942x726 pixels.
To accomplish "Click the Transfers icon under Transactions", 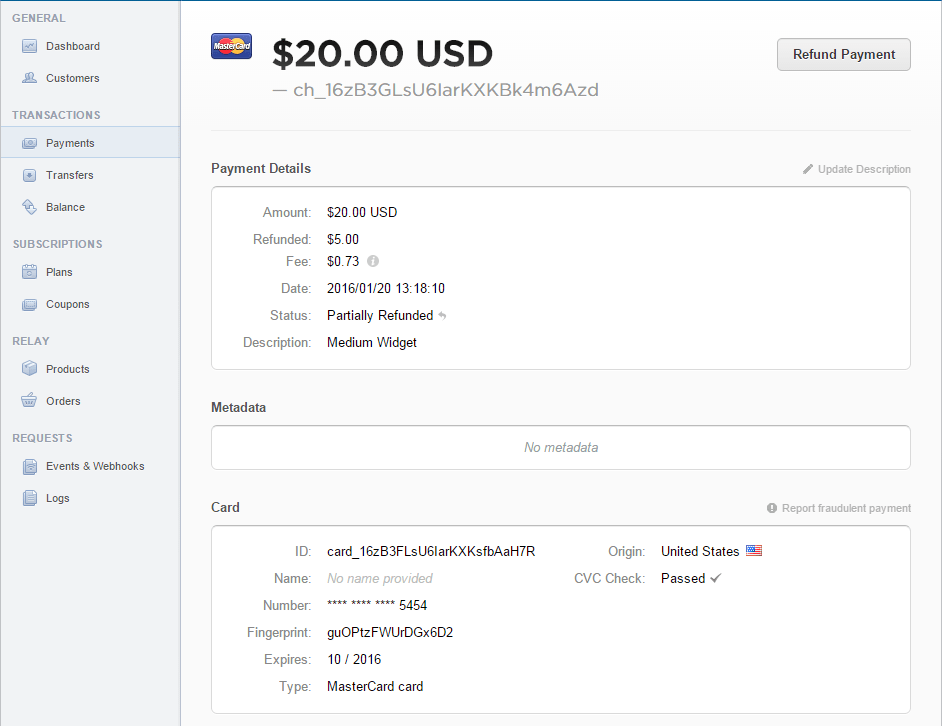I will click(30, 175).
